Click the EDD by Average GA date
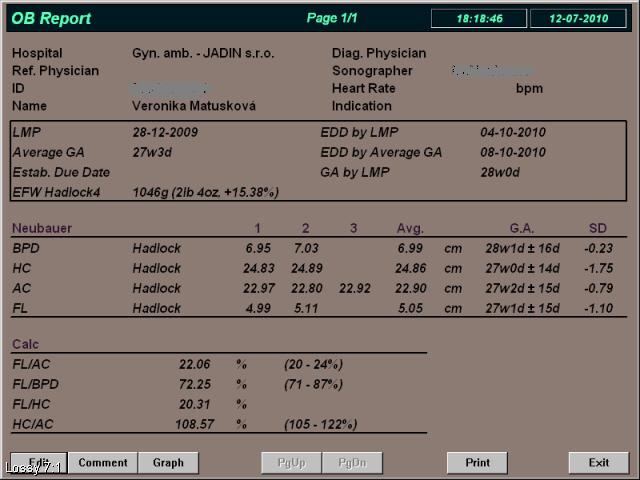640x480 pixels. pos(513,152)
